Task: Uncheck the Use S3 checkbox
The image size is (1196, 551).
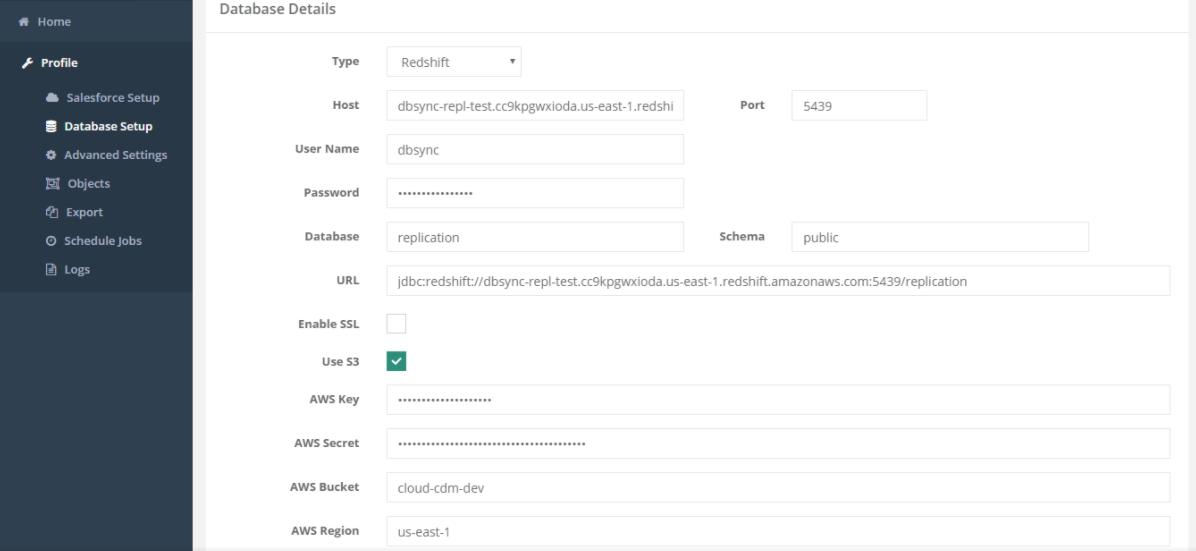Action: (x=396, y=361)
